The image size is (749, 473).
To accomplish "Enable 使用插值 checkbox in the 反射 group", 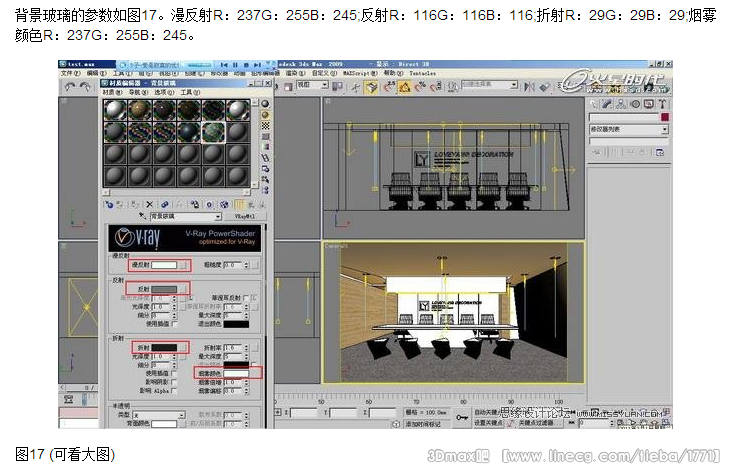I will pyautogui.click(x=174, y=323).
